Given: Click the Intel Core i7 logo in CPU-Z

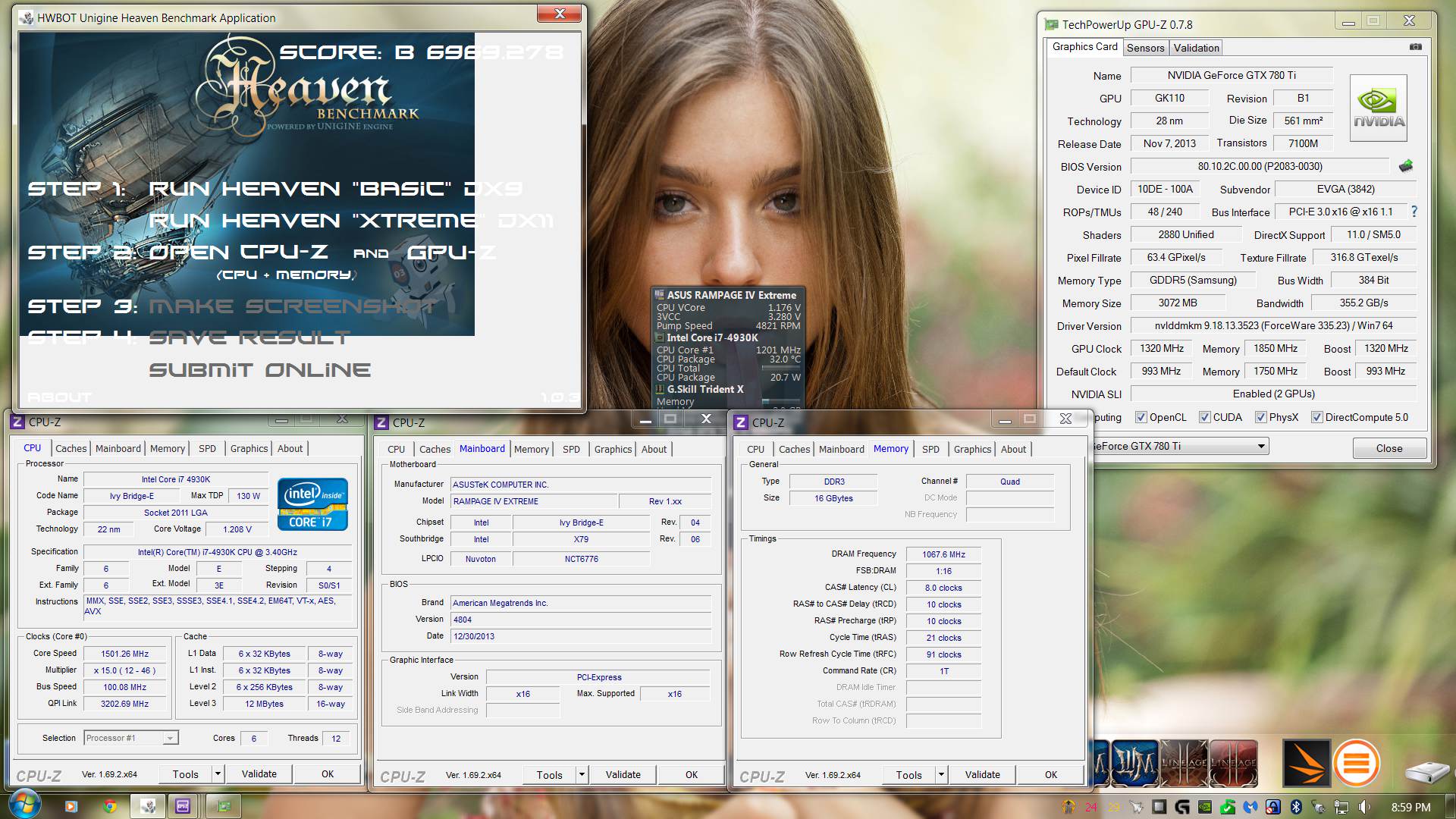Looking at the screenshot, I should 312,504.
